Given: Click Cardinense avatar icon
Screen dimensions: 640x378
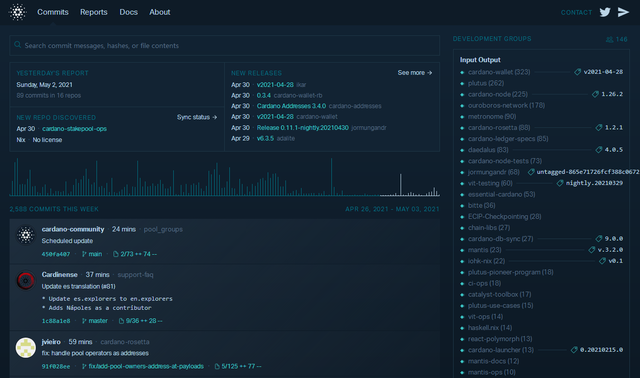Looking at the screenshot, I should pos(25,280).
